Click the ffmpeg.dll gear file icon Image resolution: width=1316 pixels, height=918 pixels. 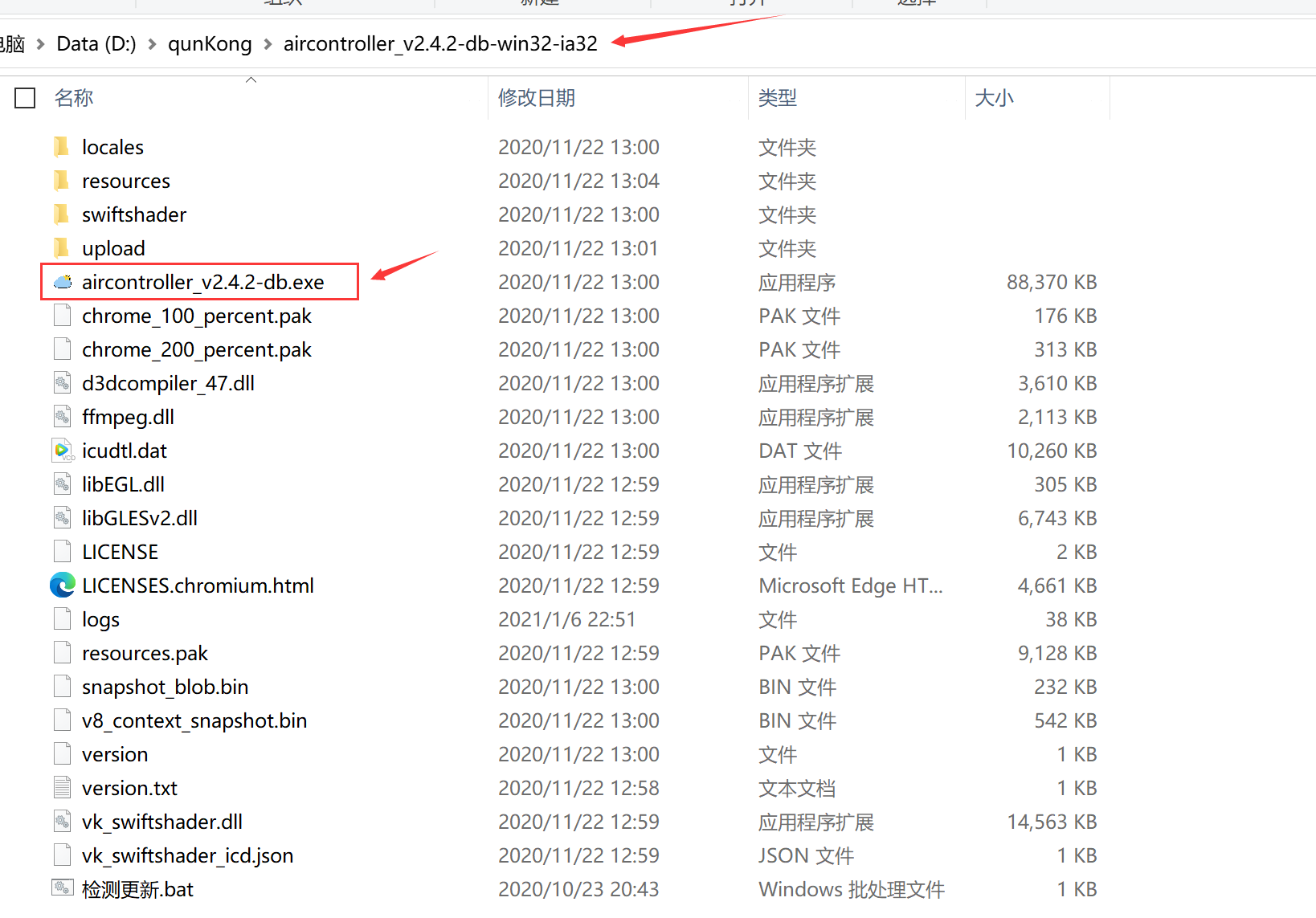[x=63, y=417]
